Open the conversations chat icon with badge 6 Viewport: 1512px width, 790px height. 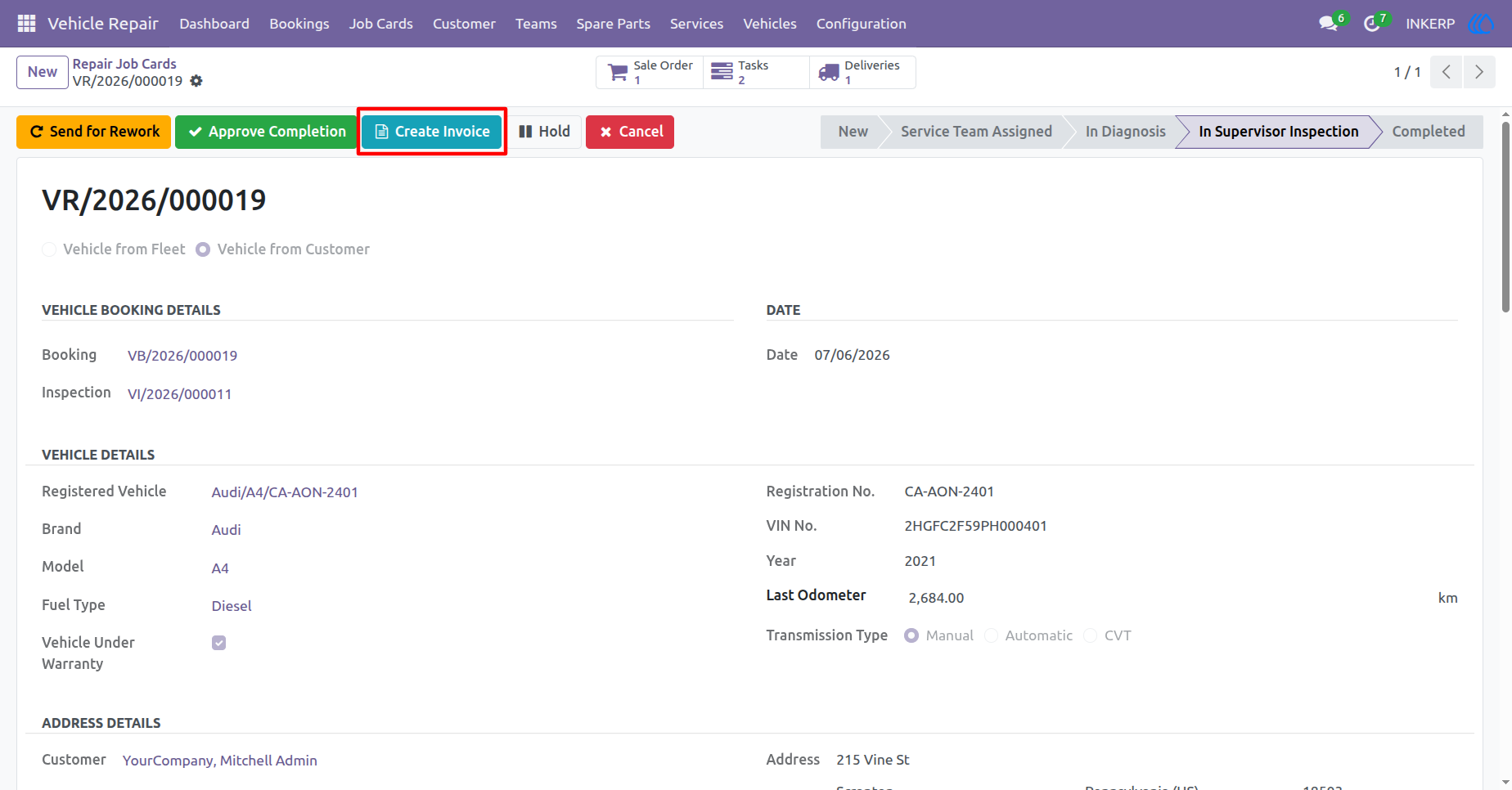[x=1329, y=24]
